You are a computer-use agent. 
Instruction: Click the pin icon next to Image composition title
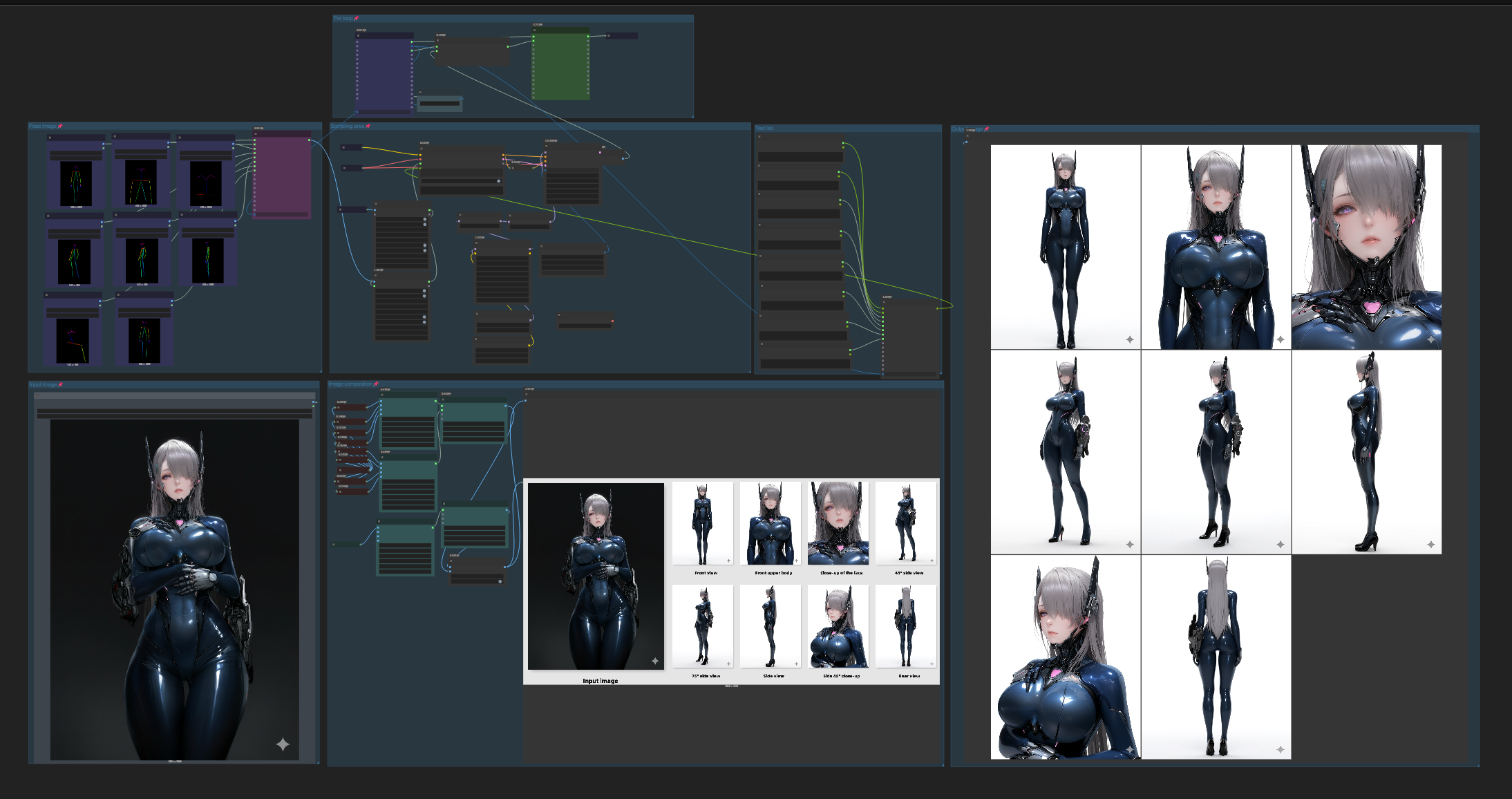tap(376, 384)
